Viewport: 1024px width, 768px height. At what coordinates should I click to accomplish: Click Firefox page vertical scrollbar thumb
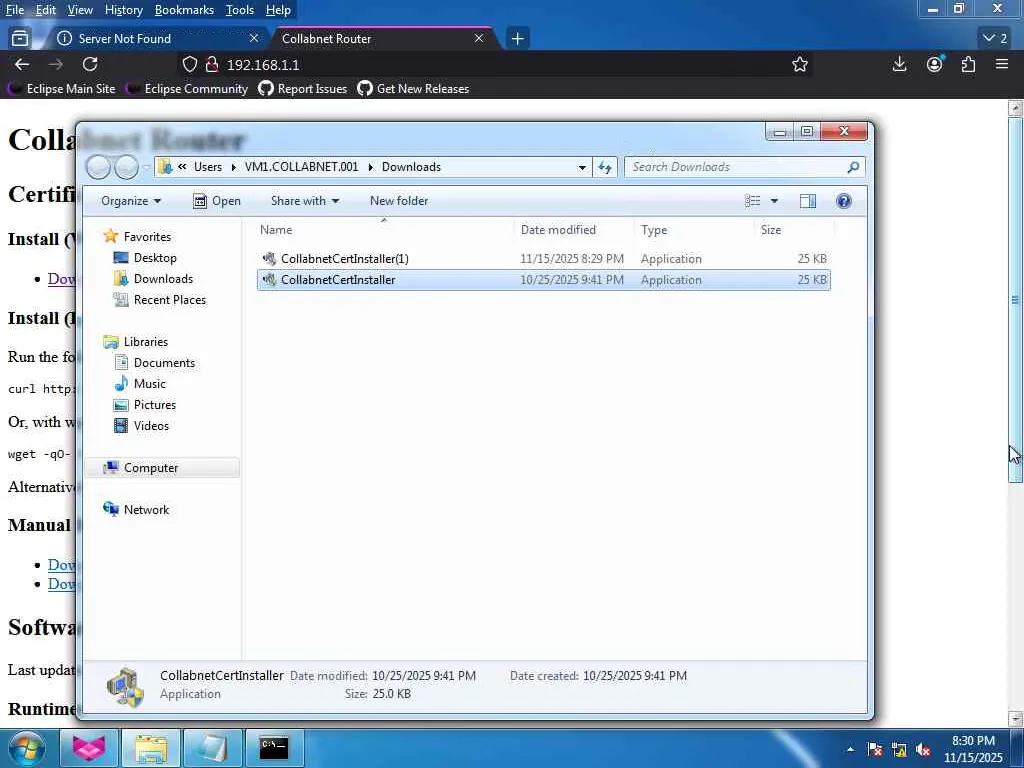tap(1015, 300)
